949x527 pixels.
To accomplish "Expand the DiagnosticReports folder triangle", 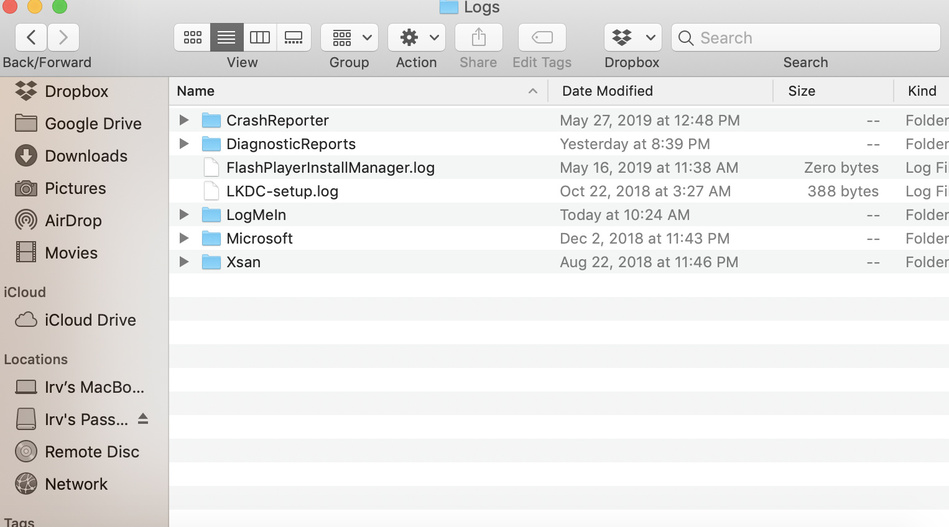I will pyautogui.click(x=184, y=144).
